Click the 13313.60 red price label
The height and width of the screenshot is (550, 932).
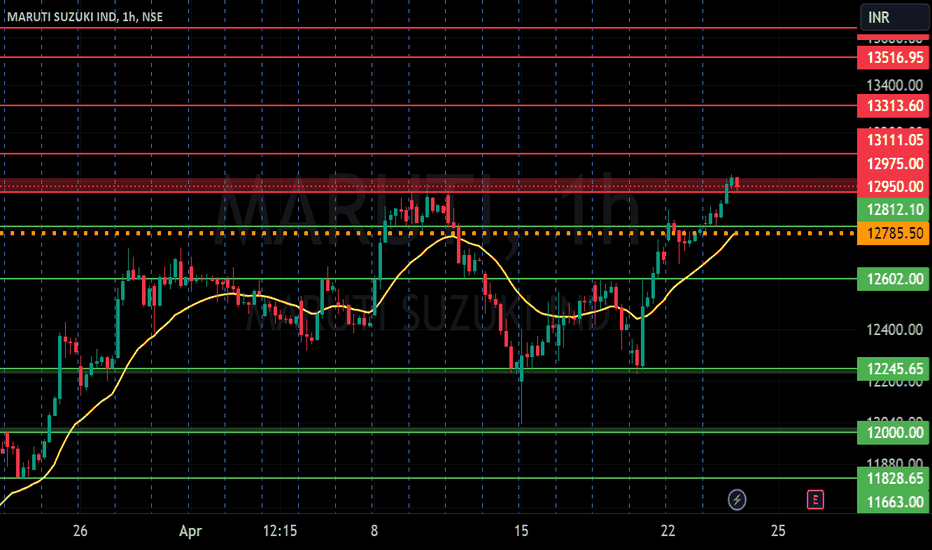click(x=893, y=106)
